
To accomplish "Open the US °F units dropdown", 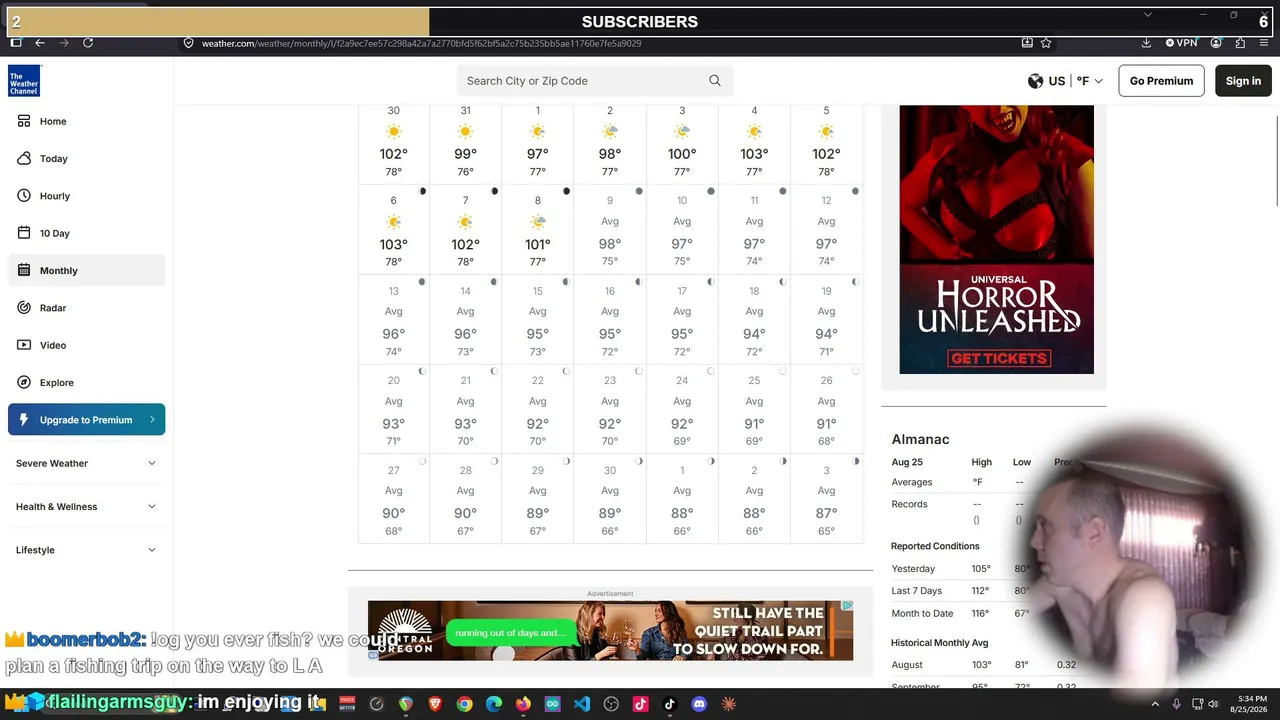I will click(1066, 81).
